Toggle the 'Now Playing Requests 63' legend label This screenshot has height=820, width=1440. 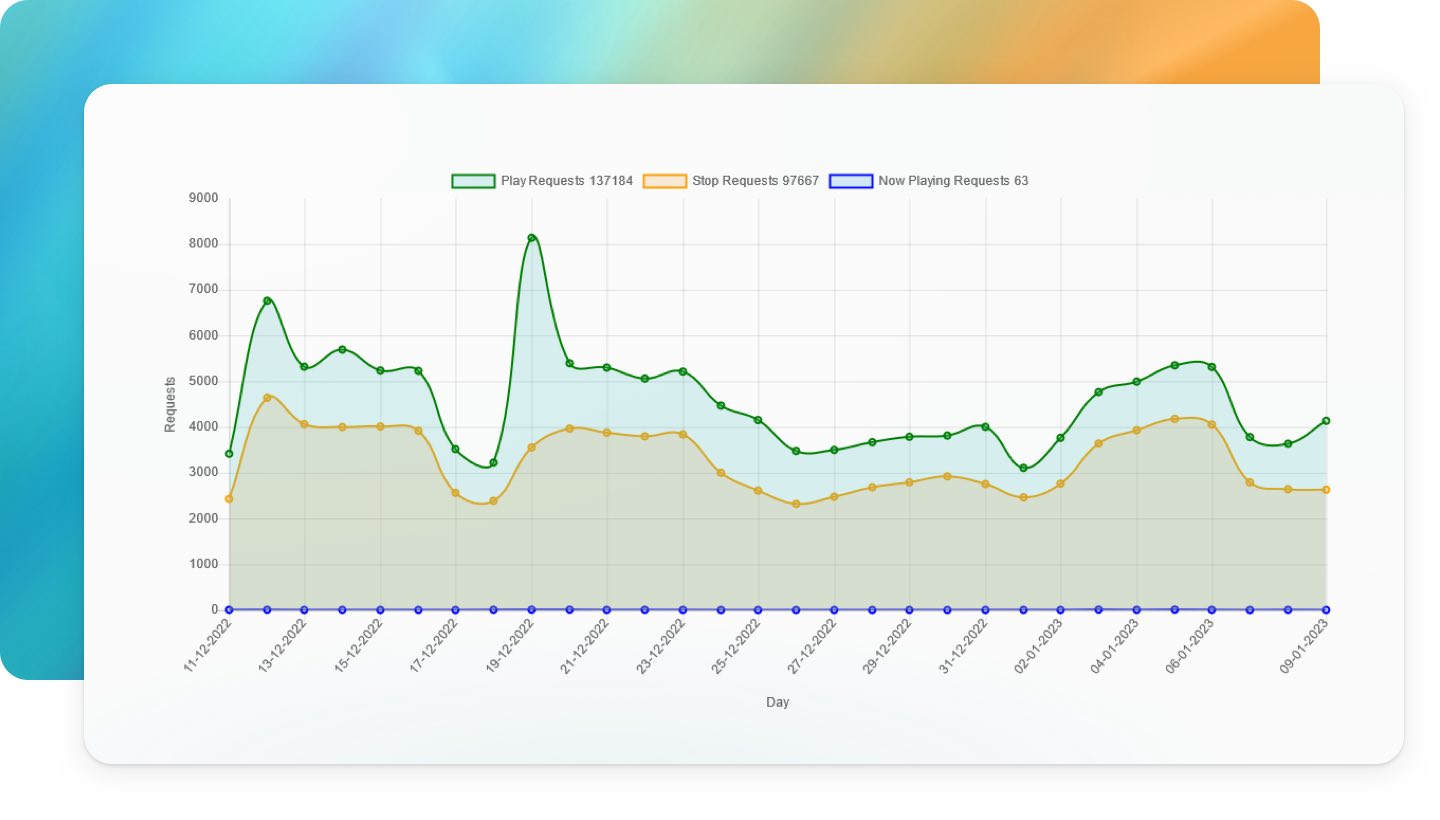click(954, 181)
